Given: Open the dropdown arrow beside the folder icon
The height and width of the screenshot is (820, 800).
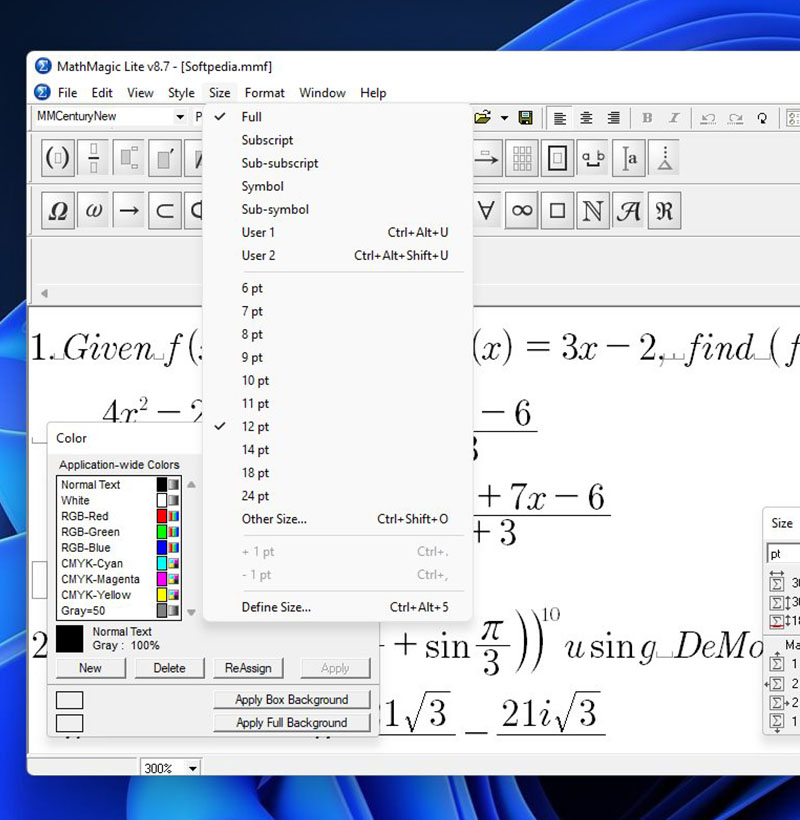Looking at the screenshot, I should click(x=504, y=118).
